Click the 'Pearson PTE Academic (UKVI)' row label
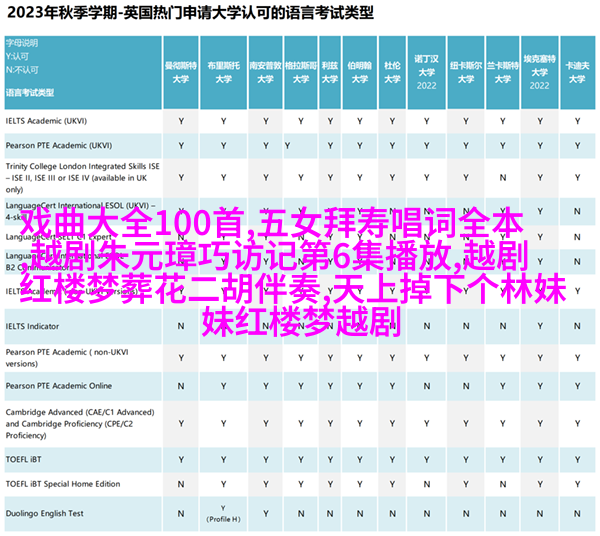Image resolution: width=600 pixels, height=536 pixels. (59, 145)
